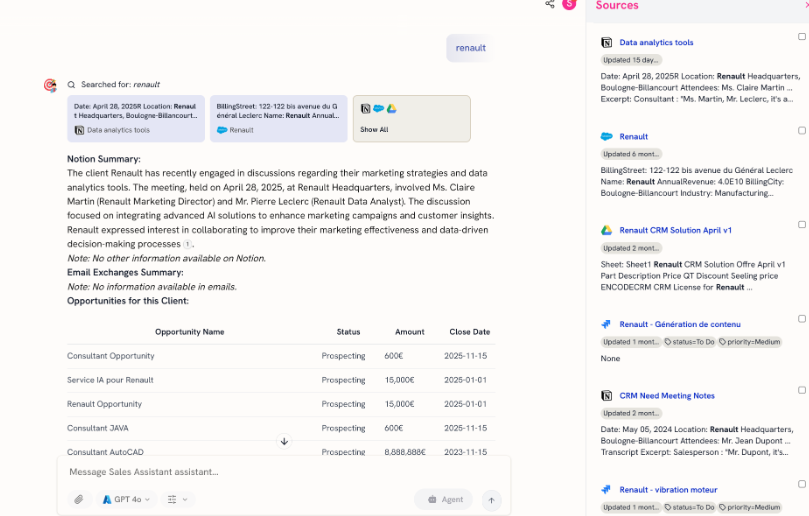Screen dimensions: 809x516
Task: Click status=To Do tag under Génération de contenu
Action: [689, 342]
